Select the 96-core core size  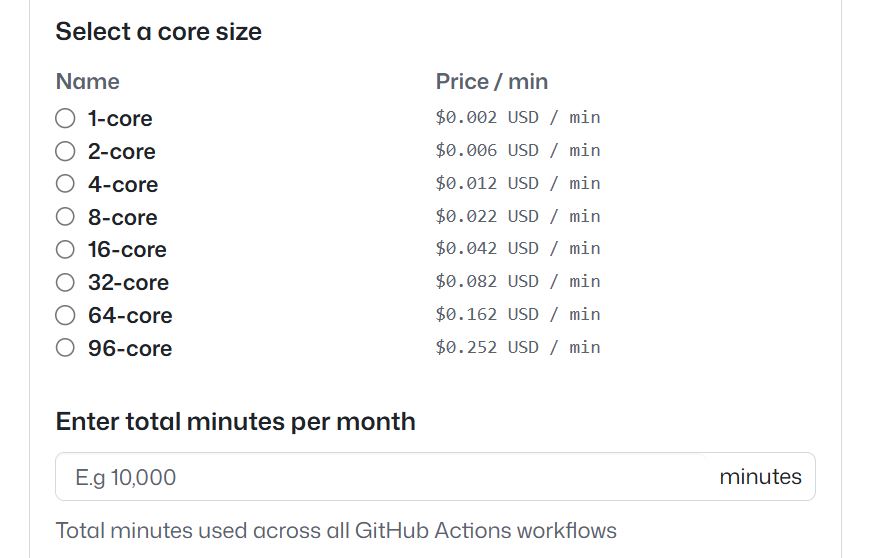point(65,348)
